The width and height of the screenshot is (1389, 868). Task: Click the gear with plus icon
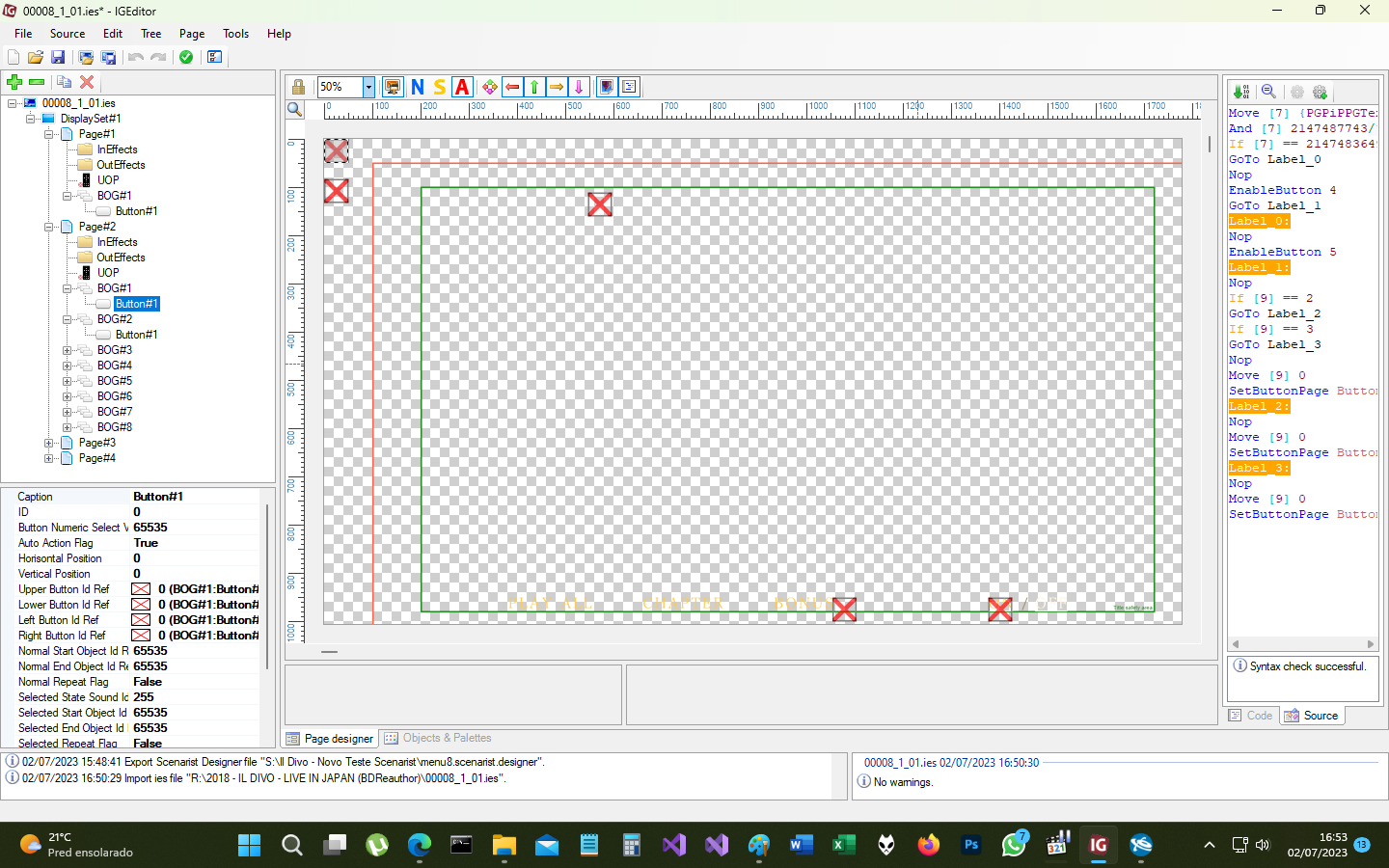(x=1320, y=92)
